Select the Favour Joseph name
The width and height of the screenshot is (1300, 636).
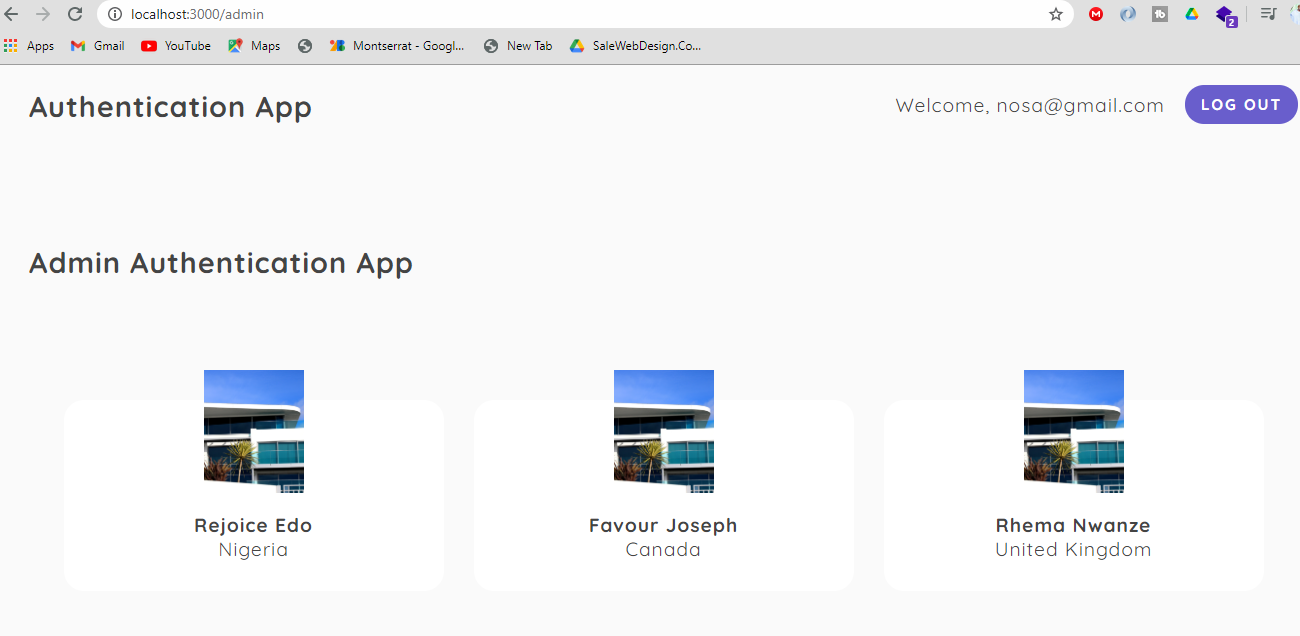pos(663,525)
